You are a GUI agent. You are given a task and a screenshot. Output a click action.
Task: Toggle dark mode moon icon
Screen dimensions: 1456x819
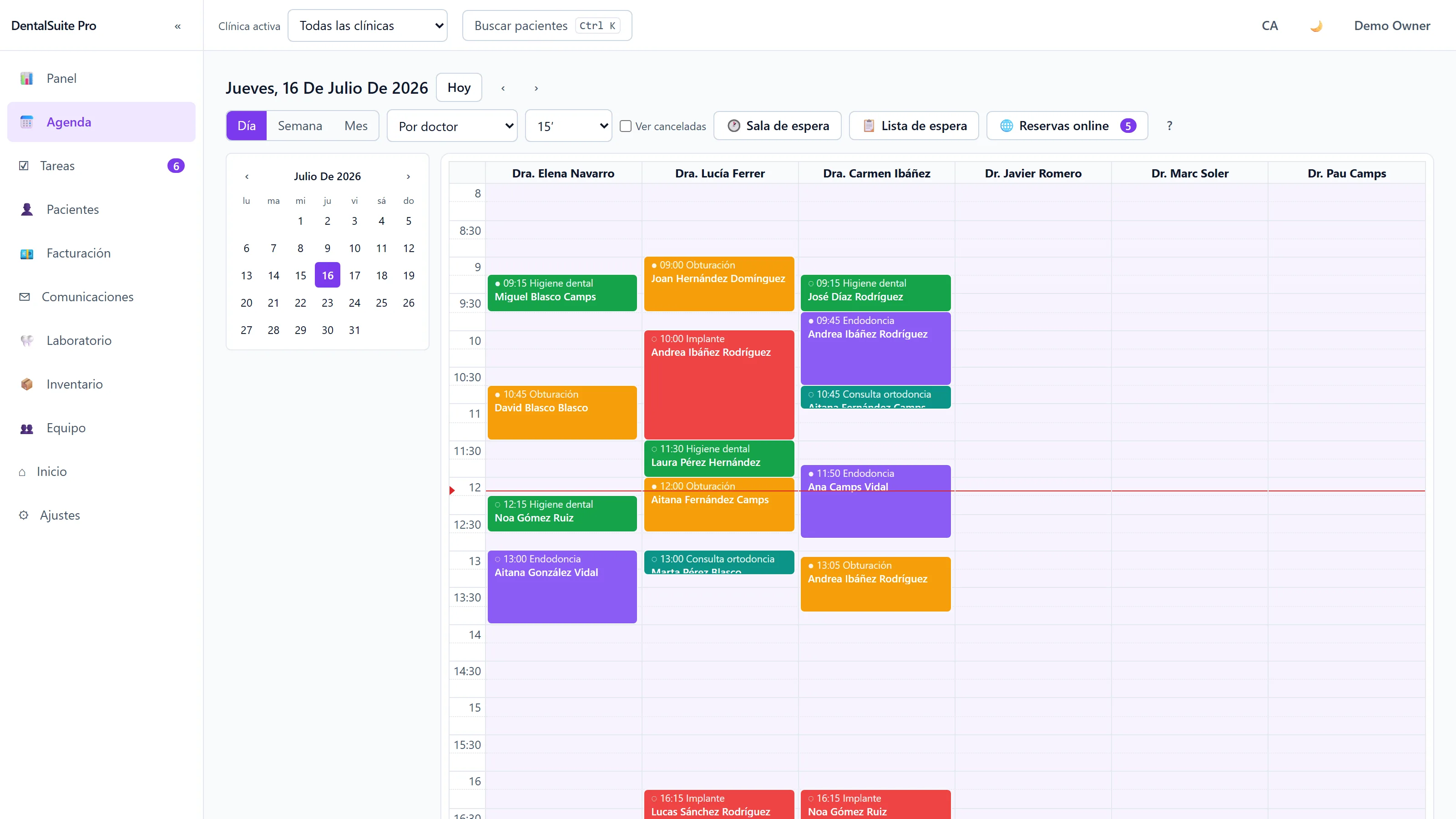pyautogui.click(x=1316, y=26)
